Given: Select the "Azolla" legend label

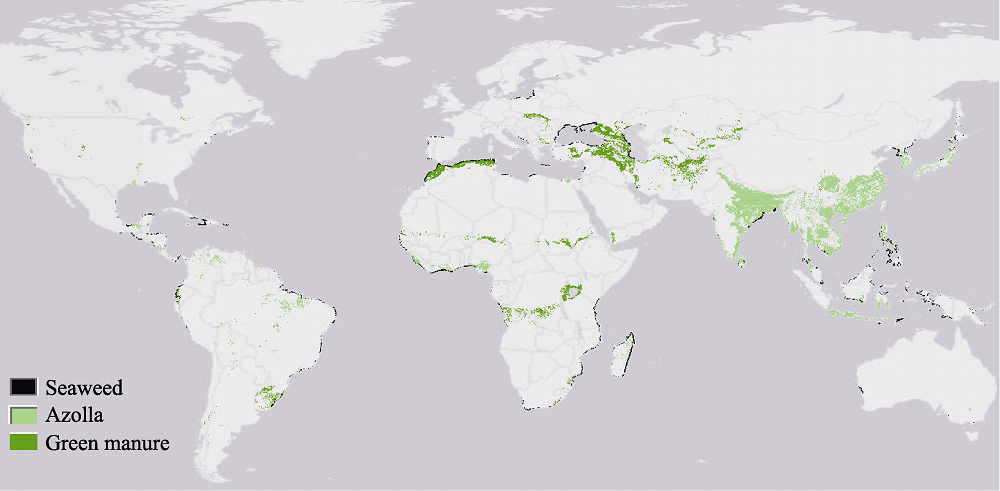Looking at the screenshot, I should [74, 415].
